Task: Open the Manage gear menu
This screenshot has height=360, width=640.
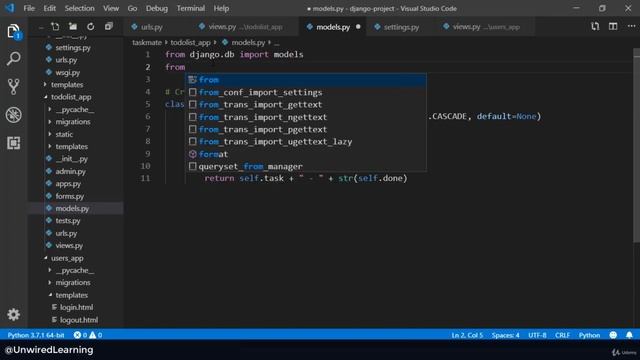Action: click(x=13, y=314)
